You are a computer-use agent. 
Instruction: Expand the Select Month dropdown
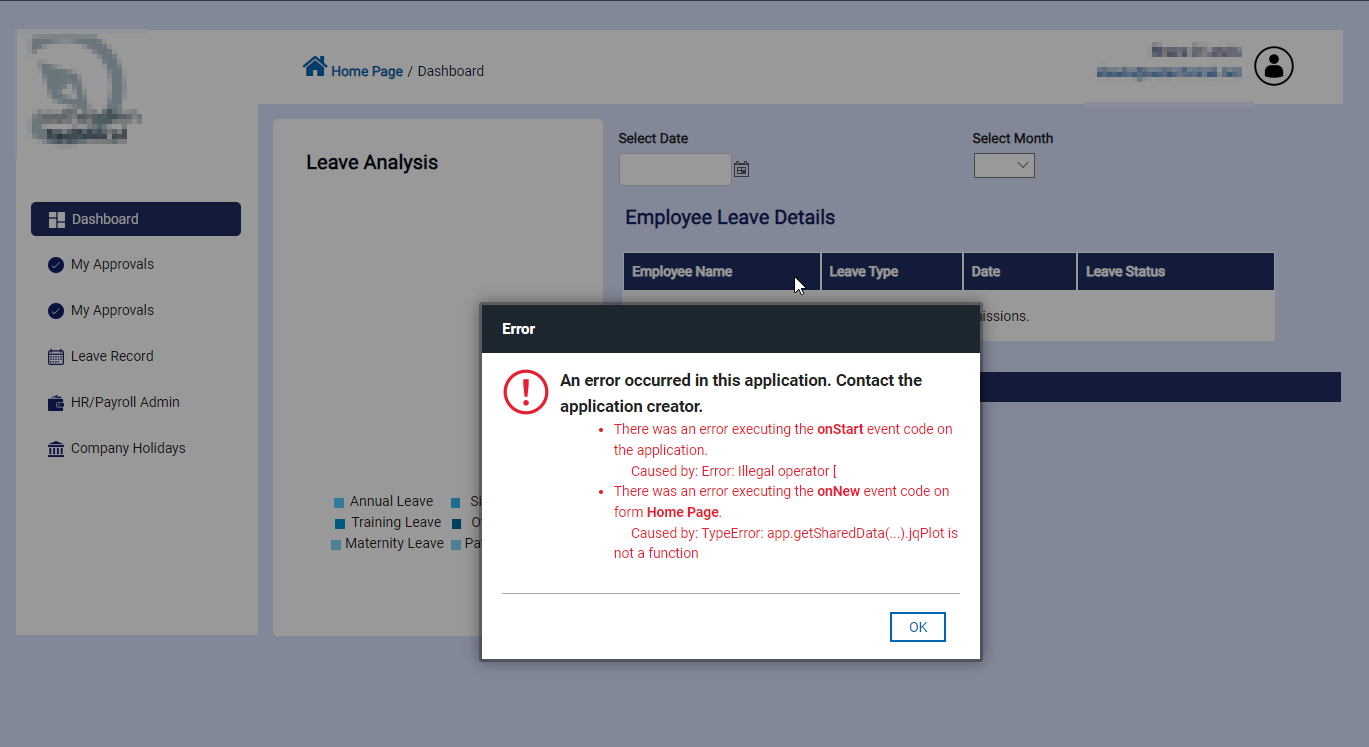point(1004,166)
